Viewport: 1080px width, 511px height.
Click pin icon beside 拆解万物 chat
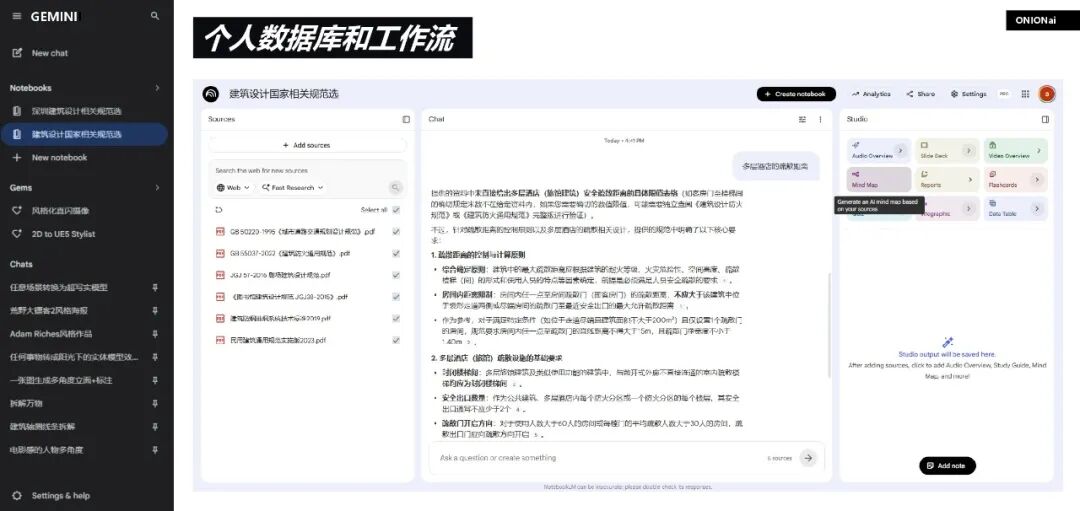tap(155, 404)
